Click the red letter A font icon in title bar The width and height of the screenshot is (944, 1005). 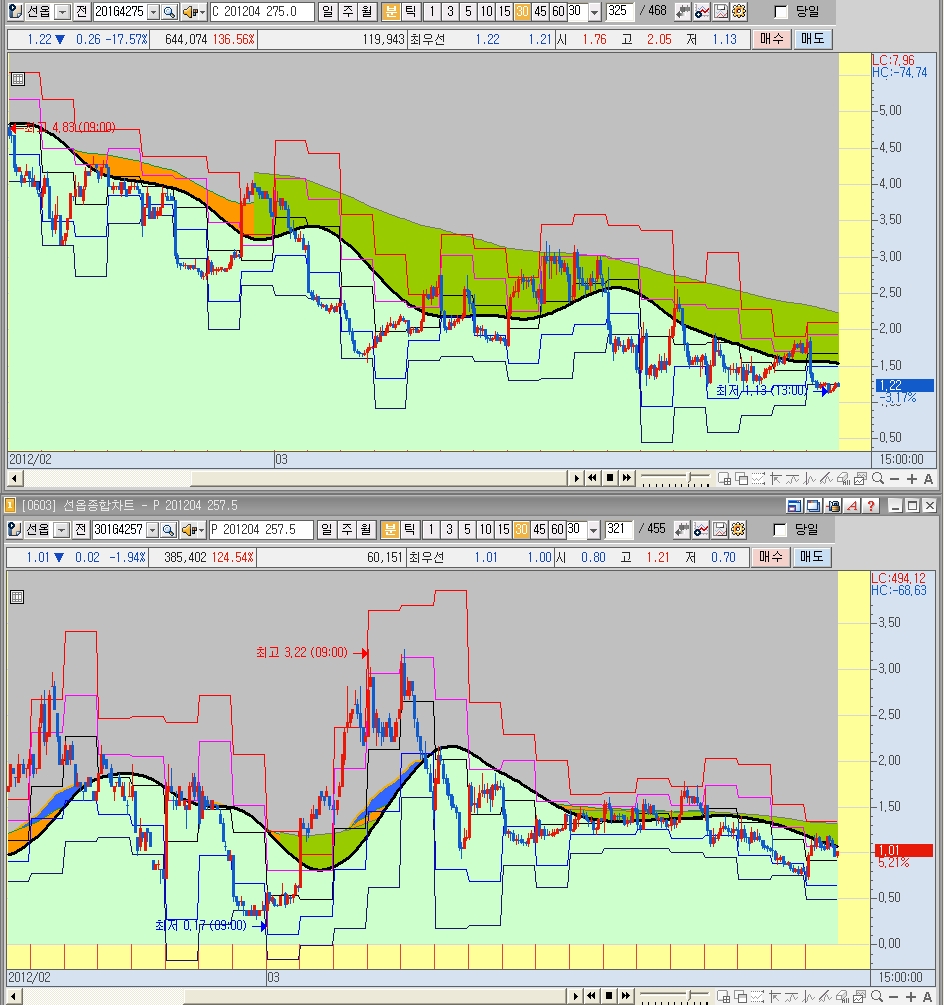[853, 506]
